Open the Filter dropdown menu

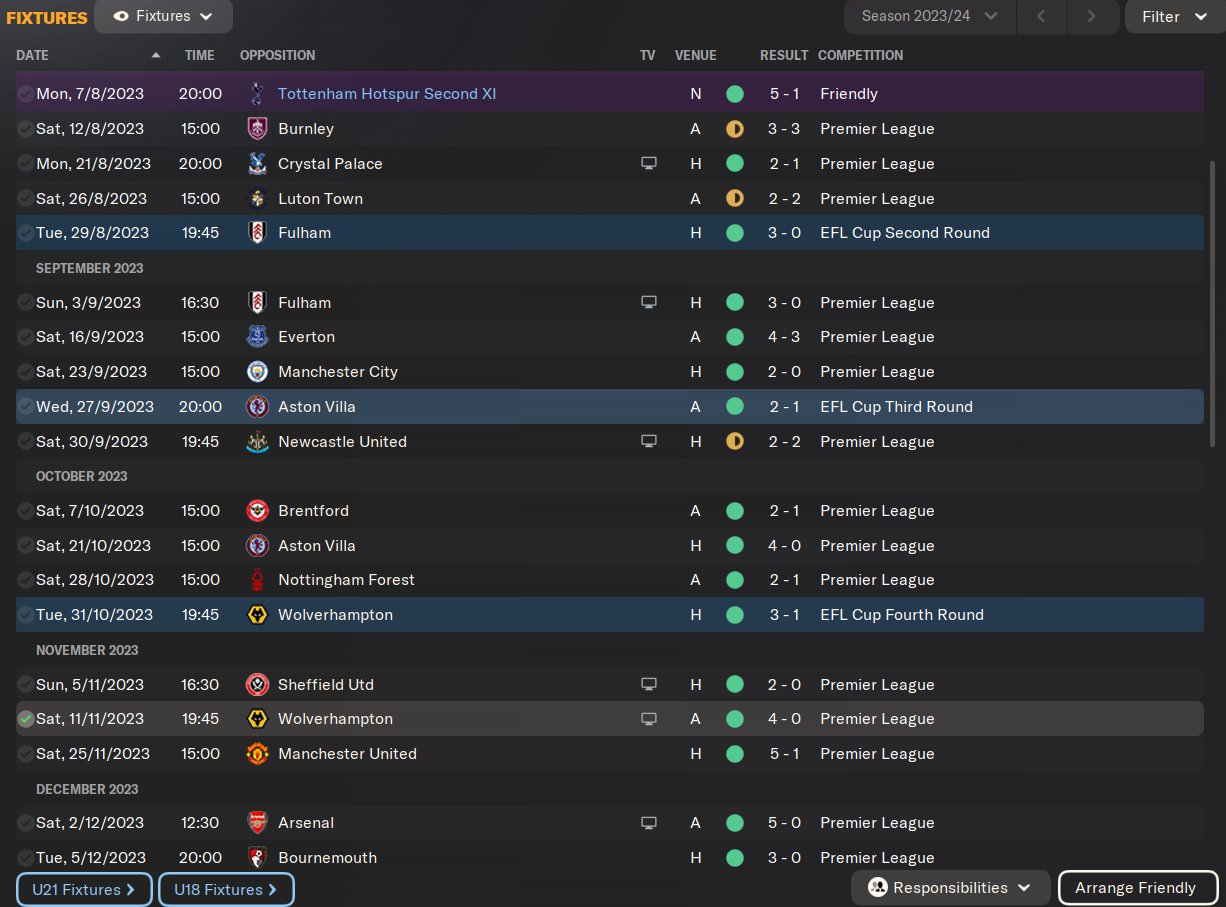[1174, 16]
